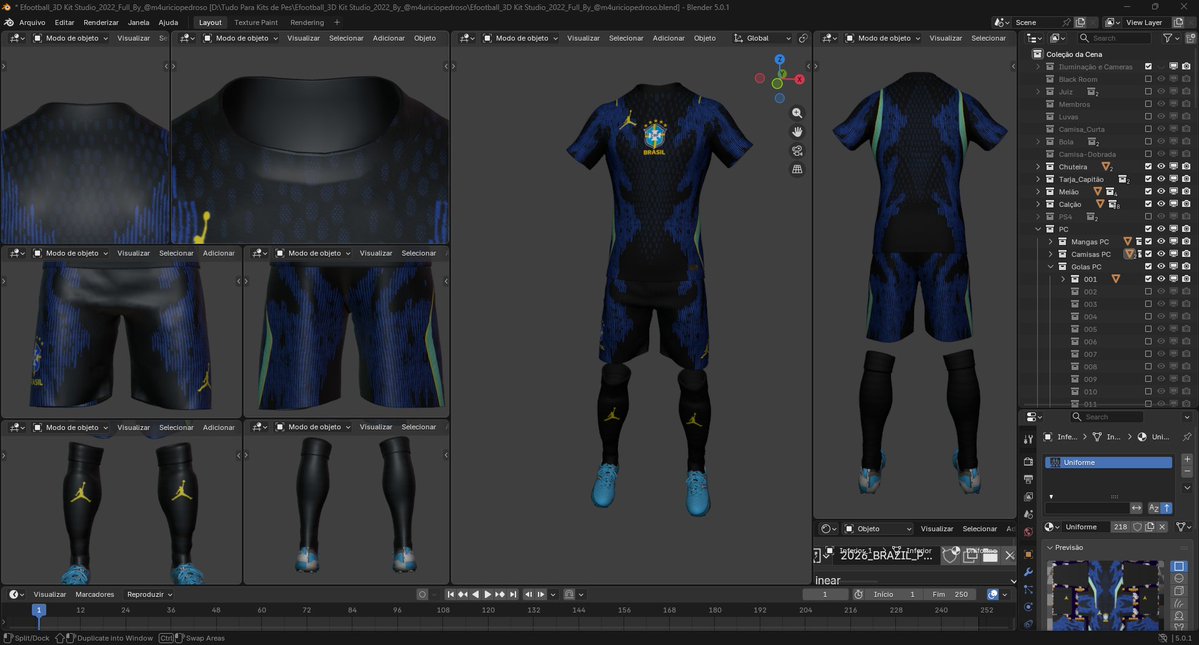Pin the properties editor context
Image resolution: width=1199 pixels, height=645 pixels.
pos(1187,436)
